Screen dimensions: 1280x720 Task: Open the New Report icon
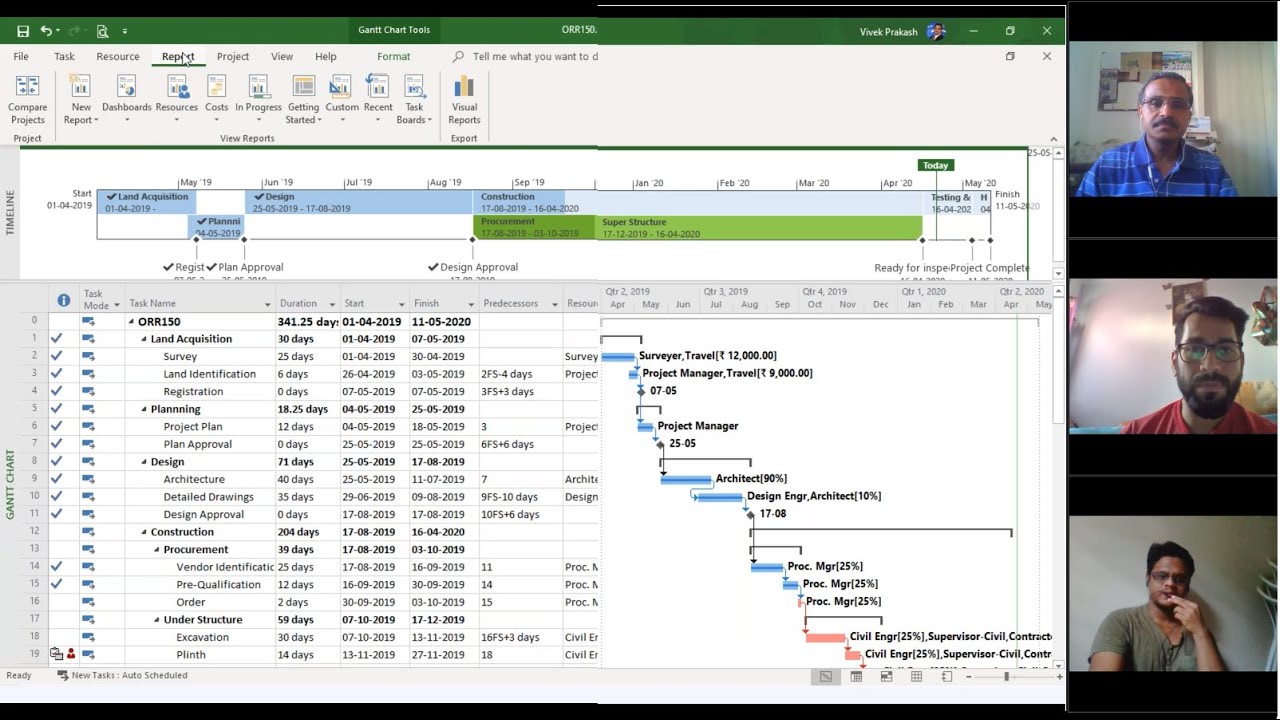[x=81, y=87]
